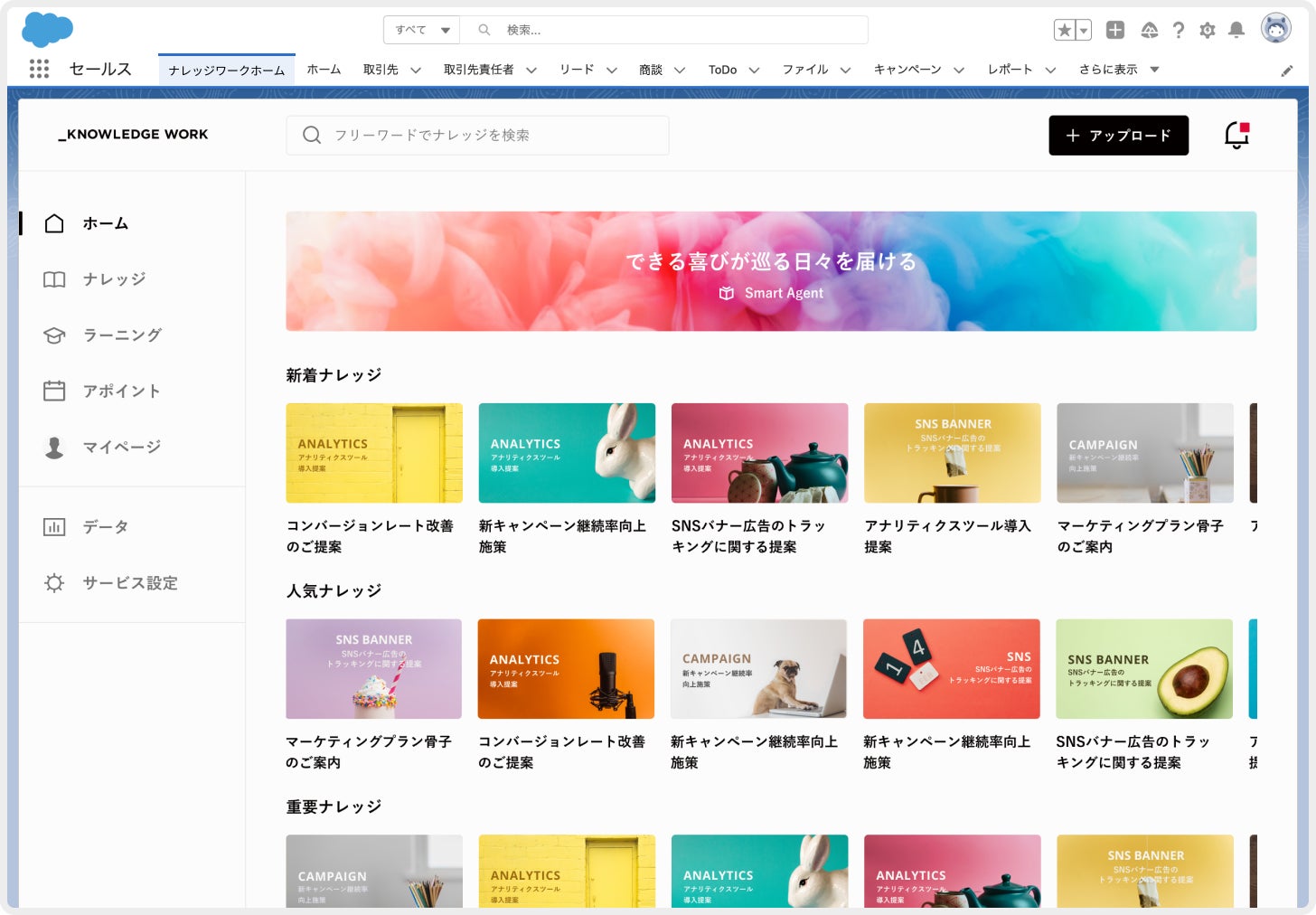The width and height of the screenshot is (1316, 915).
Task: Open the Trailhead guidance icon
Action: click(1150, 30)
